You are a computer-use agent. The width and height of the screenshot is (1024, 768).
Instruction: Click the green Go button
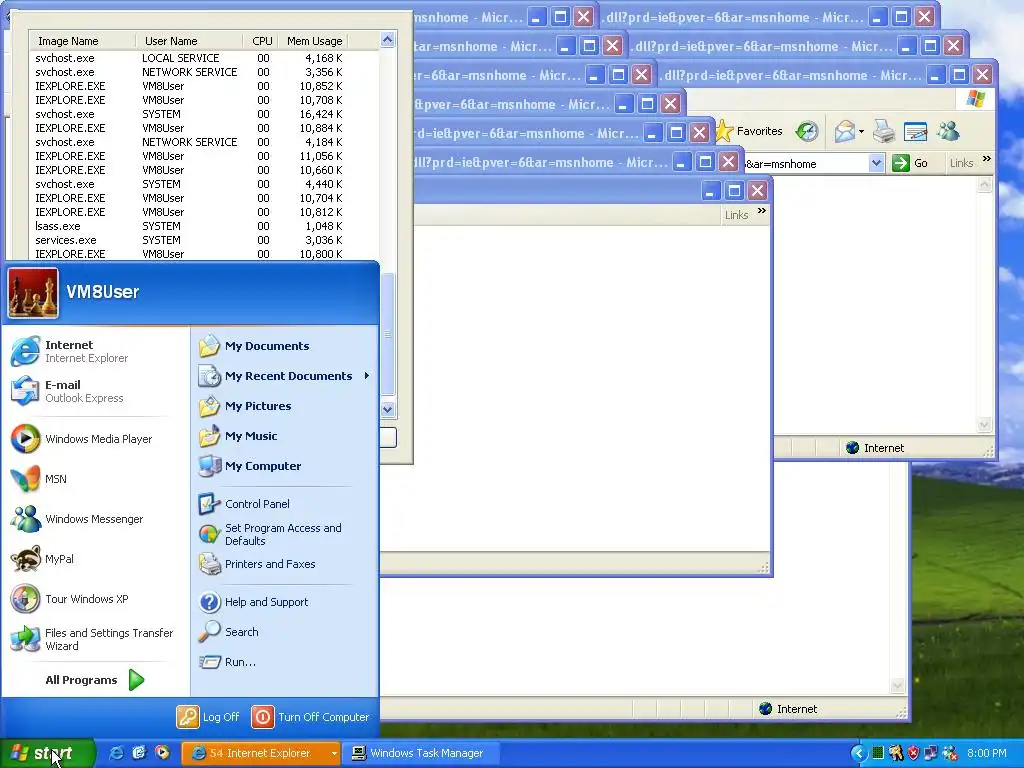click(910, 163)
